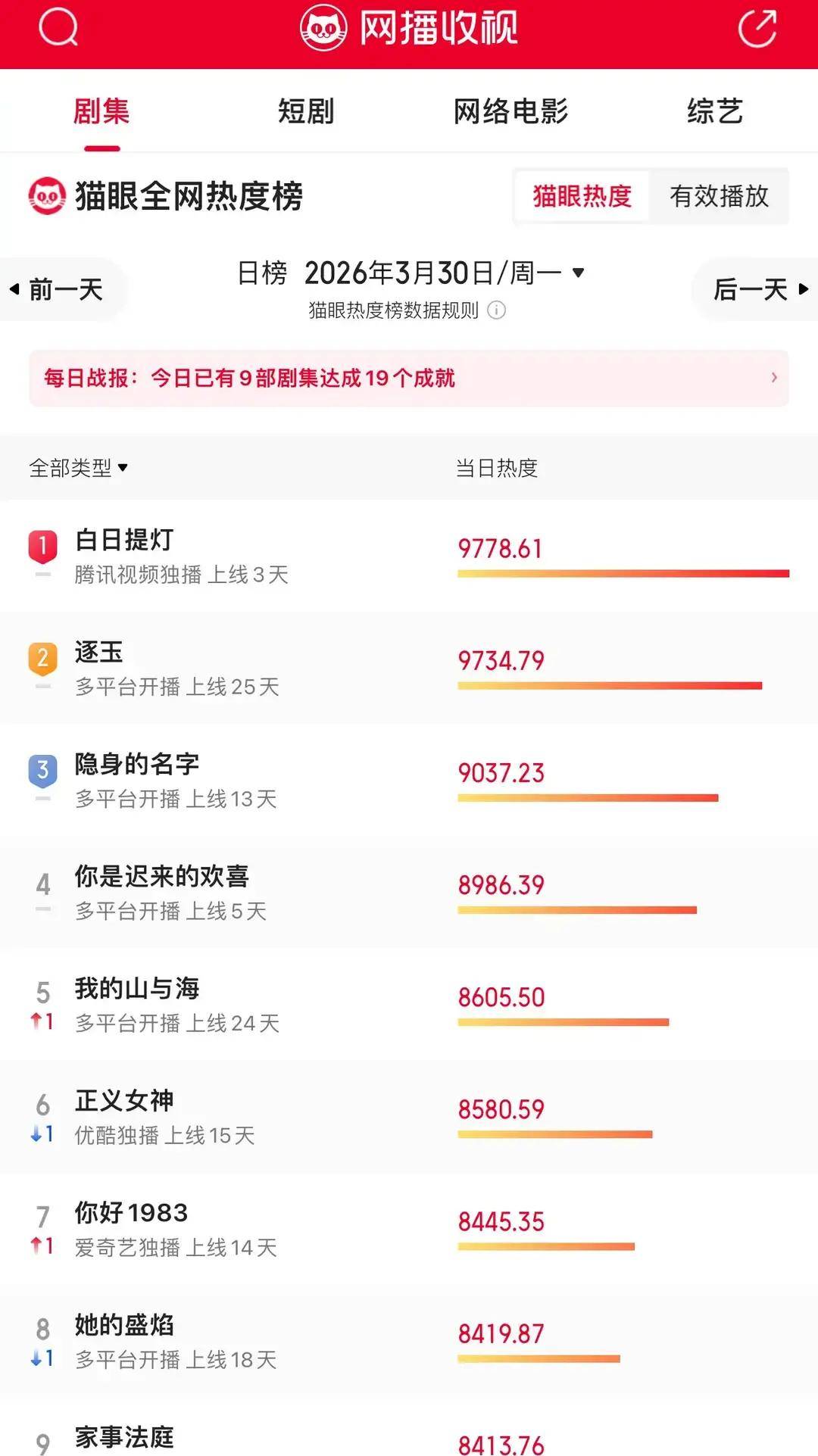This screenshot has width=818, height=1456.
Task: Tap the Maoyan cat logo in header
Action: [323, 28]
